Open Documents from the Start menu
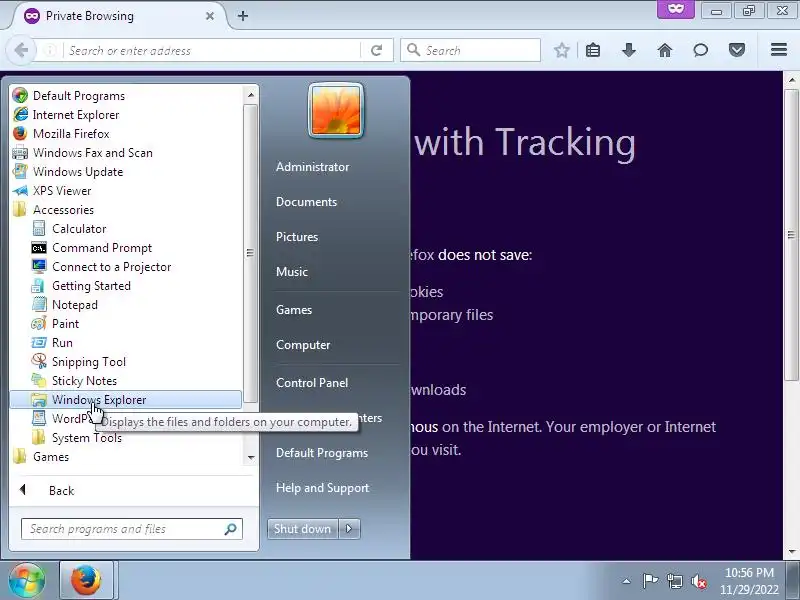 point(307,202)
